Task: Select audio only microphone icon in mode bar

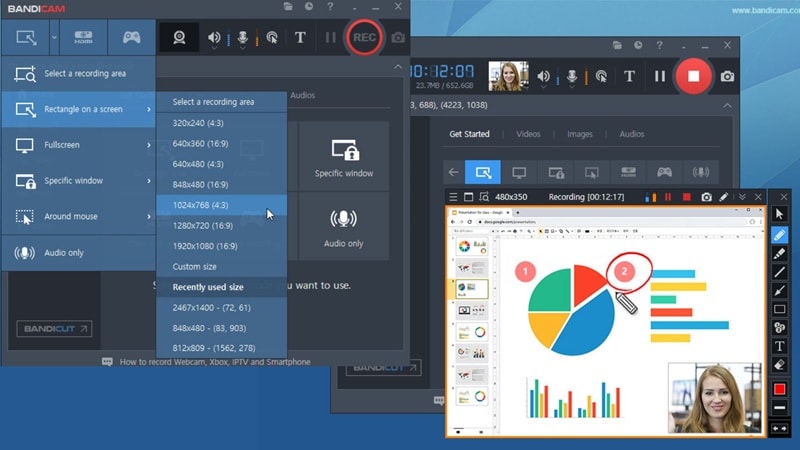Action: pyautogui.click(x=701, y=172)
